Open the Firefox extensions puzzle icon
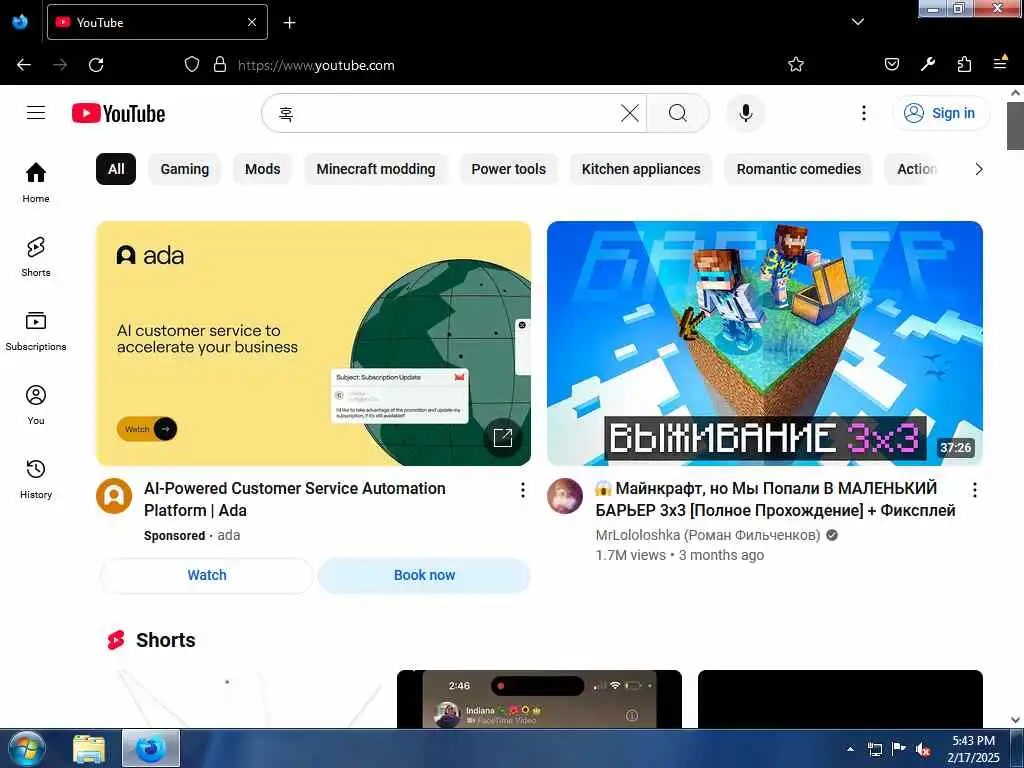 964,65
